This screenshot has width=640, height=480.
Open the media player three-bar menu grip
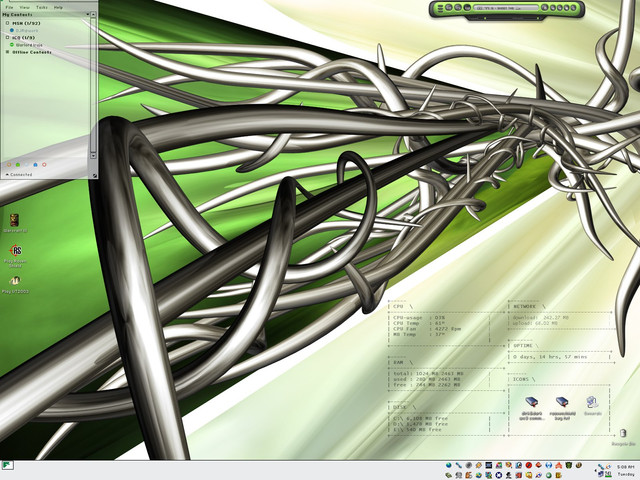click(x=440, y=8)
